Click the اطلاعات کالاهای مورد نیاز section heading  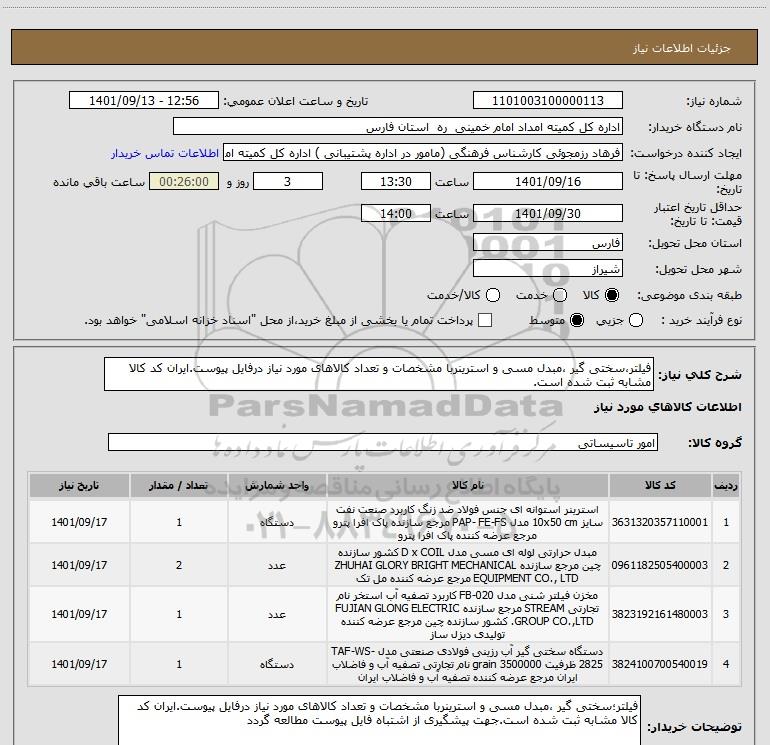(x=668, y=407)
